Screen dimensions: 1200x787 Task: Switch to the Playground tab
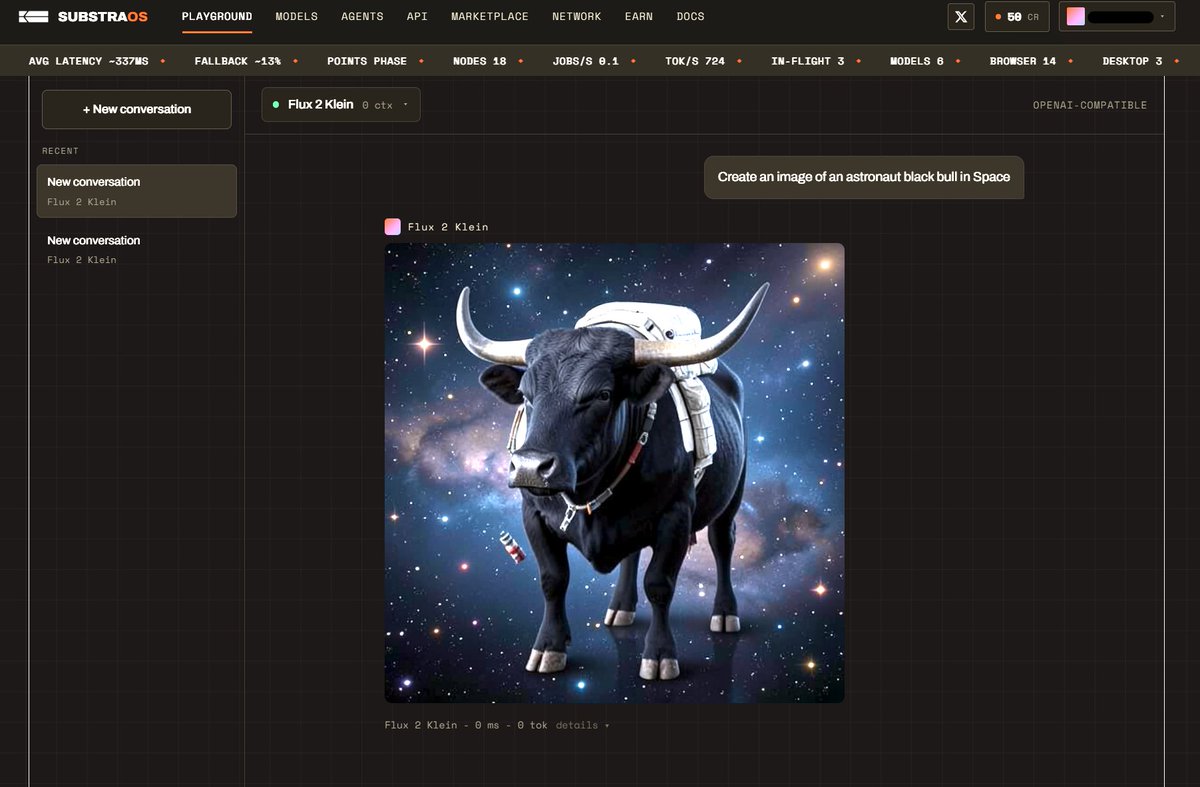click(217, 17)
